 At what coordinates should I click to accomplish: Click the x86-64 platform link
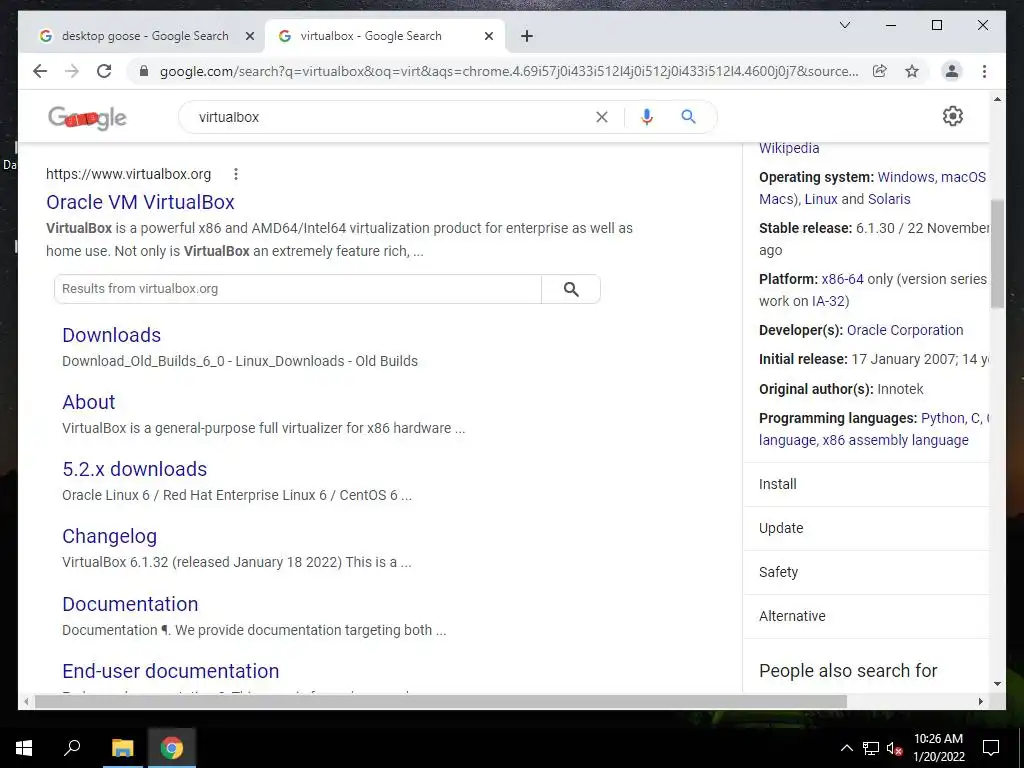click(x=842, y=279)
